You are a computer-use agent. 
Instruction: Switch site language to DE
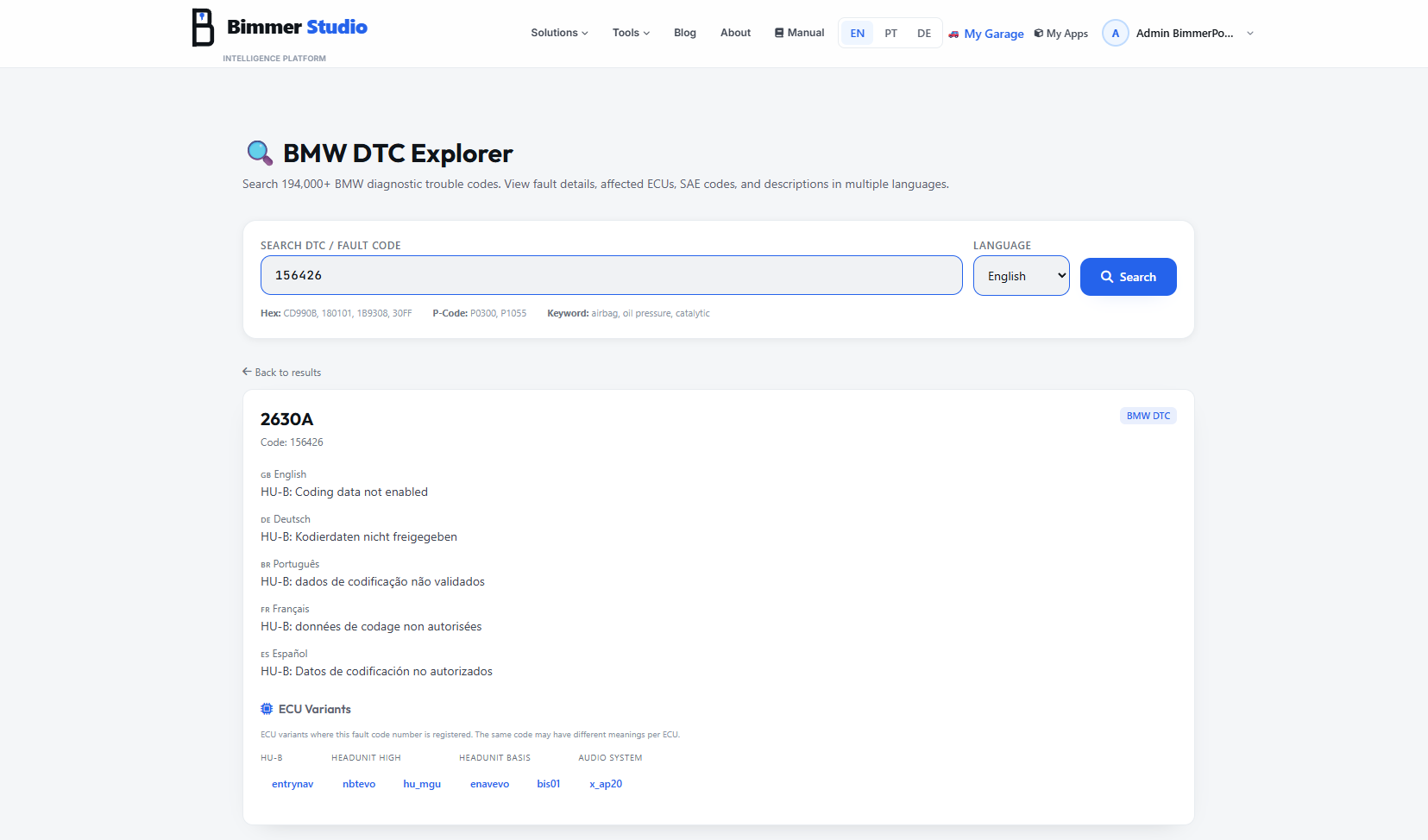(x=924, y=34)
